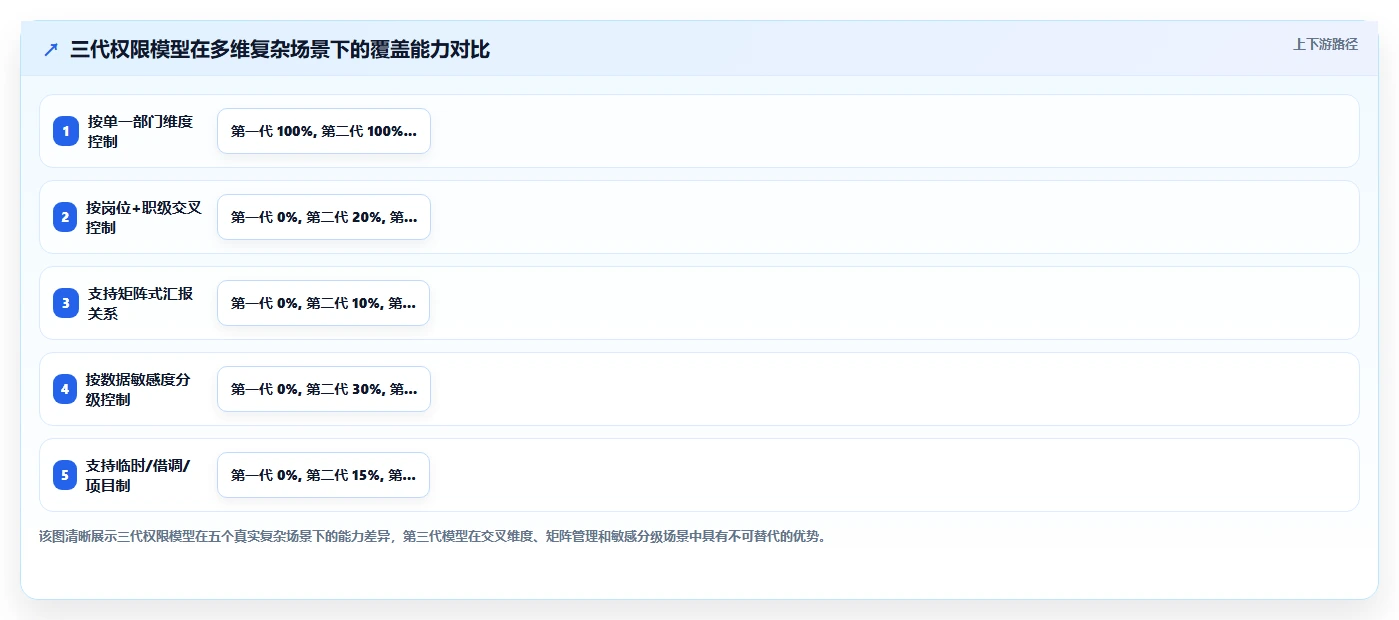Click step number badge 5
This screenshot has width=1399, height=620.
66,475
